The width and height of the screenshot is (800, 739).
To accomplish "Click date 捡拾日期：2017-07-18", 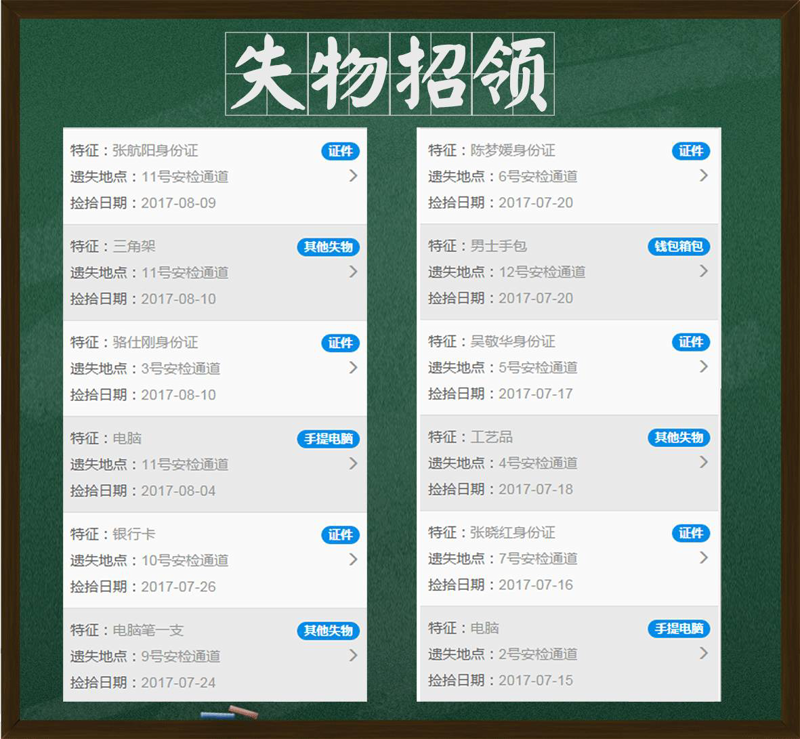I will point(501,489).
